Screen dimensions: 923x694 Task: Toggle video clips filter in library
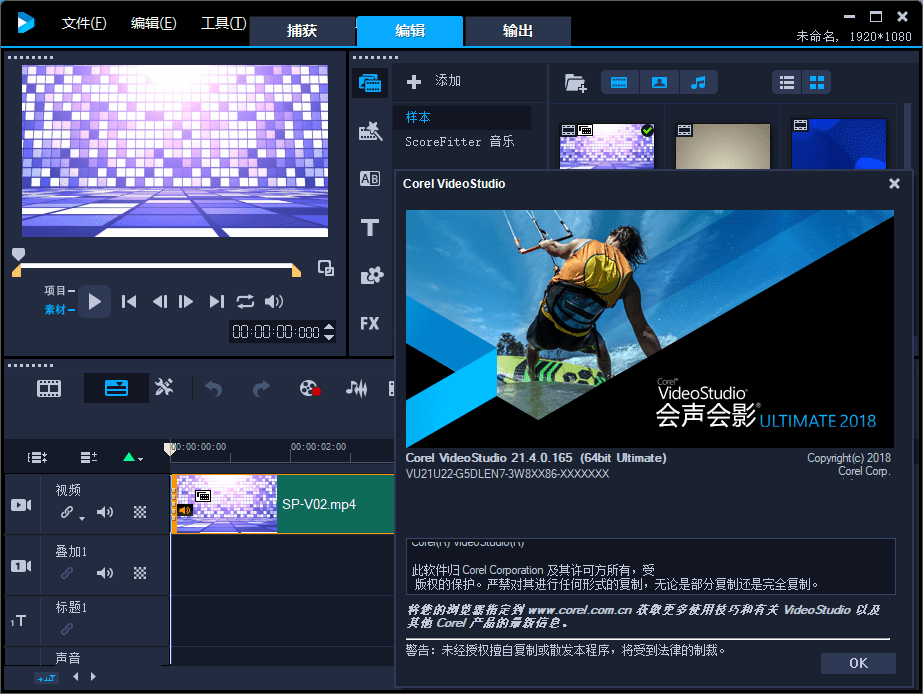pyautogui.click(x=619, y=82)
